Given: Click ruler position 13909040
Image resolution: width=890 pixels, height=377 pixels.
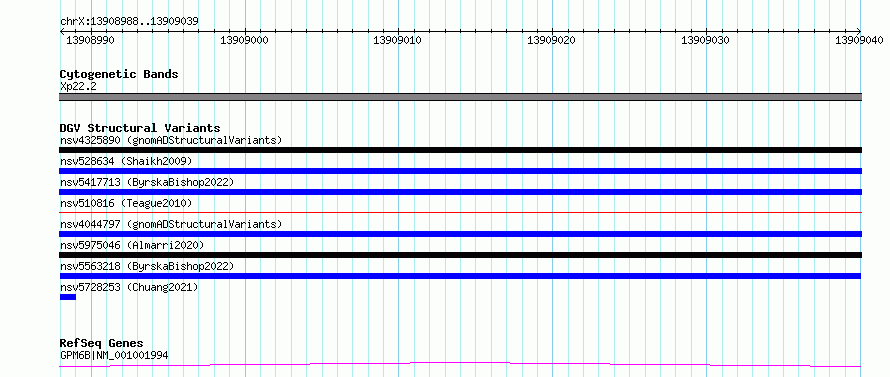Looking at the screenshot, I should coord(859,40).
